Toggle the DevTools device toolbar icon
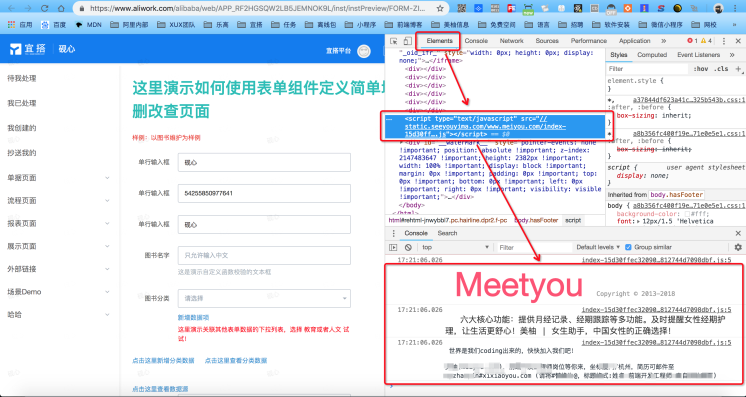Viewport: 746px width, 397px height. pyautogui.click(x=408, y=41)
